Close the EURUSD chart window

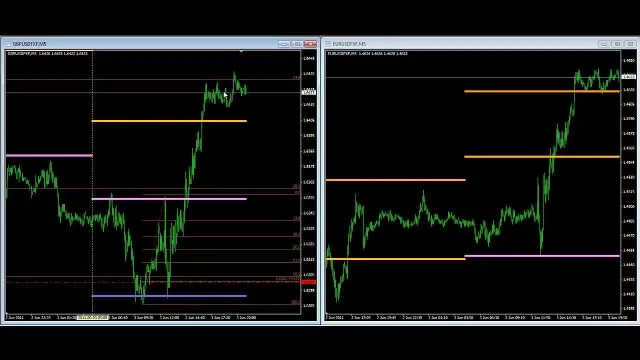pos(630,44)
